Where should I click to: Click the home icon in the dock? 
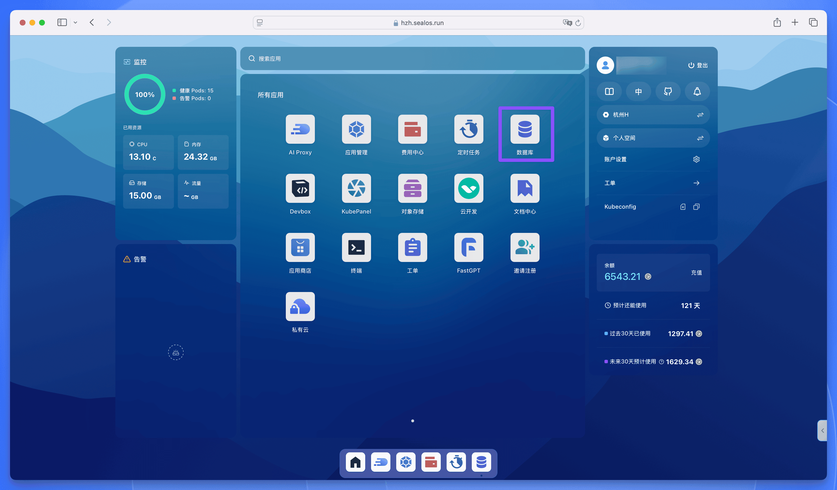pyautogui.click(x=356, y=462)
